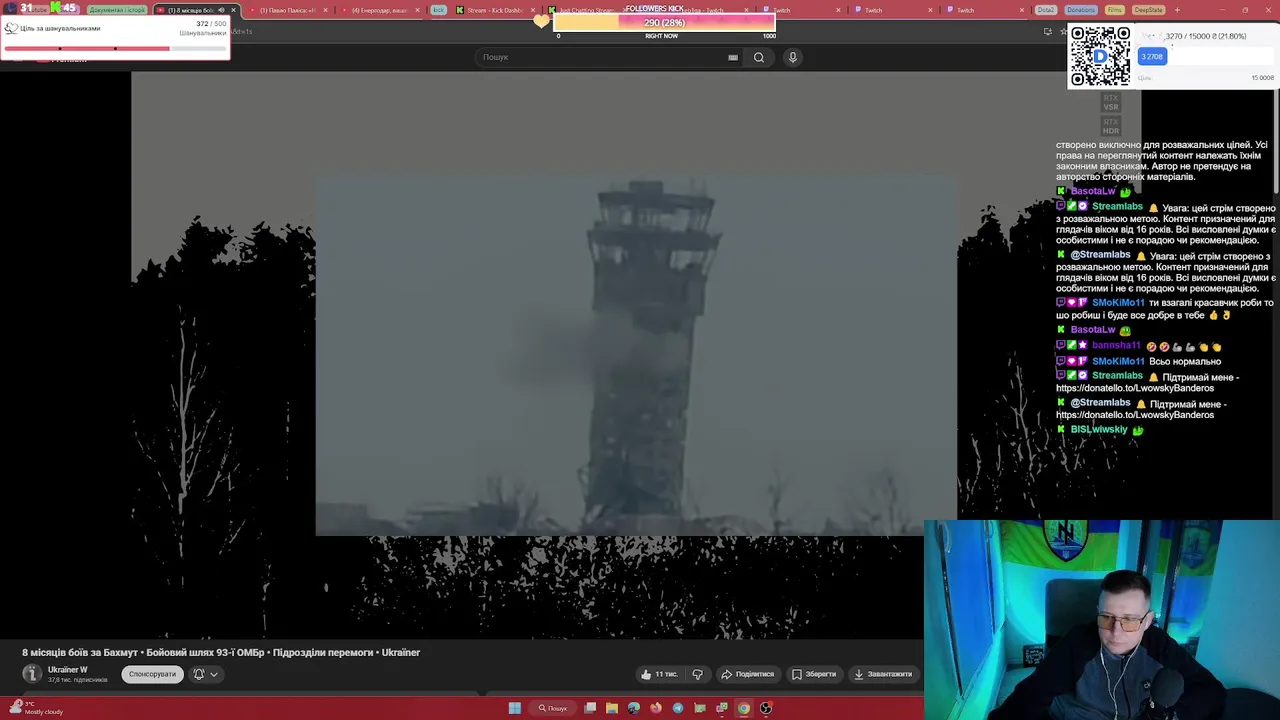Save the video with Зберегти button
The image size is (1280, 720).
point(814,674)
